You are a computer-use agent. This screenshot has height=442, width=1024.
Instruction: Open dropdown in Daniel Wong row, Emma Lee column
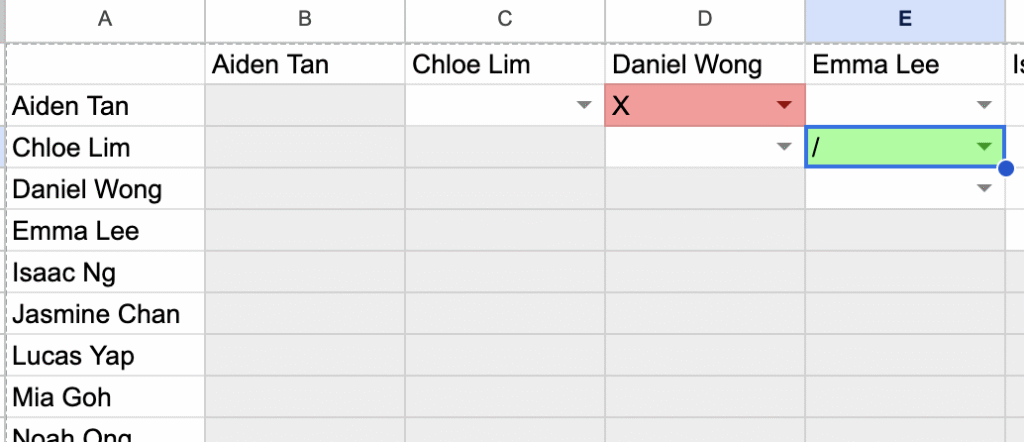coord(985,189)
